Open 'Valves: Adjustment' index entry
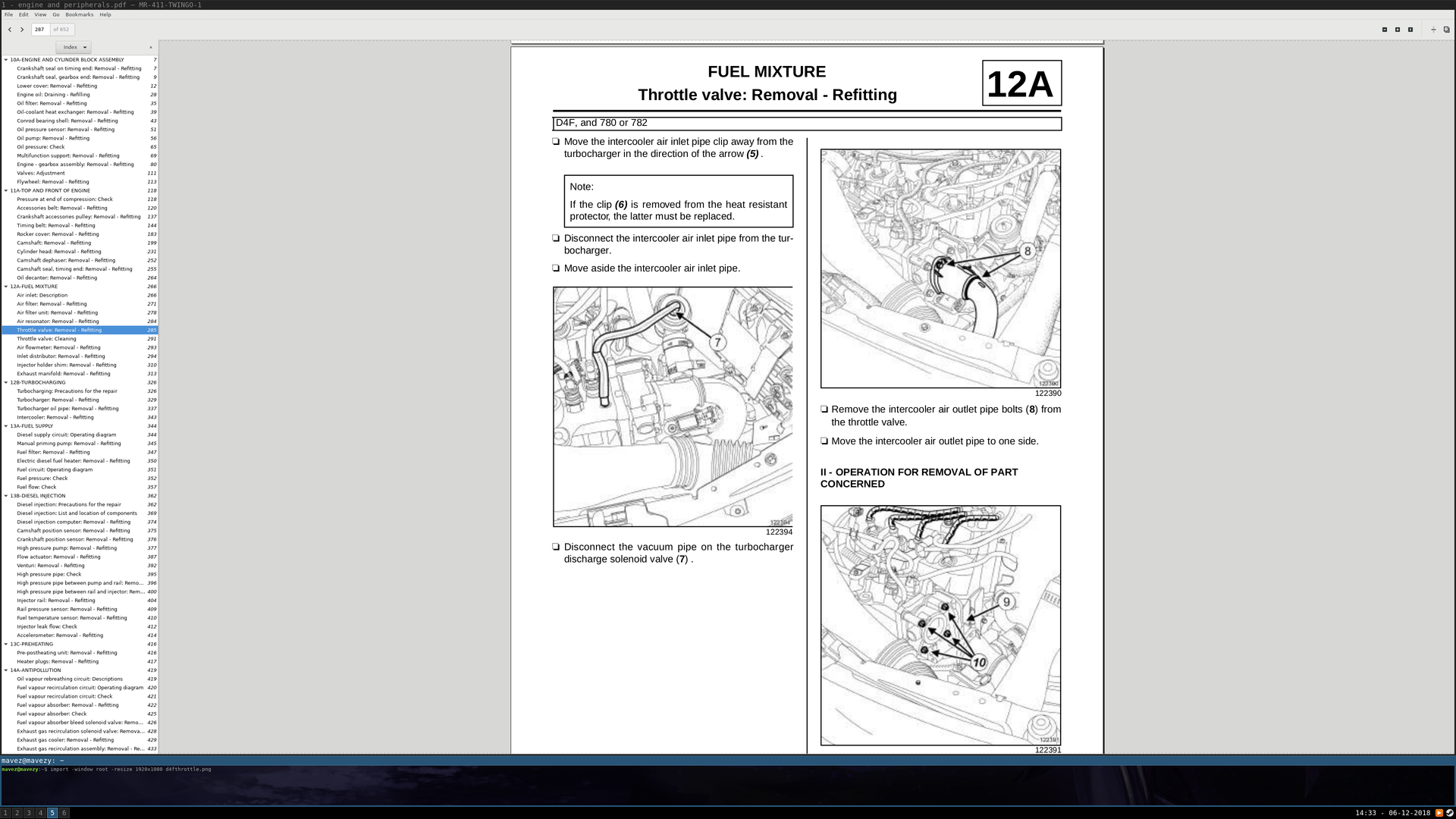1456x819 pixels. point(80,173)
